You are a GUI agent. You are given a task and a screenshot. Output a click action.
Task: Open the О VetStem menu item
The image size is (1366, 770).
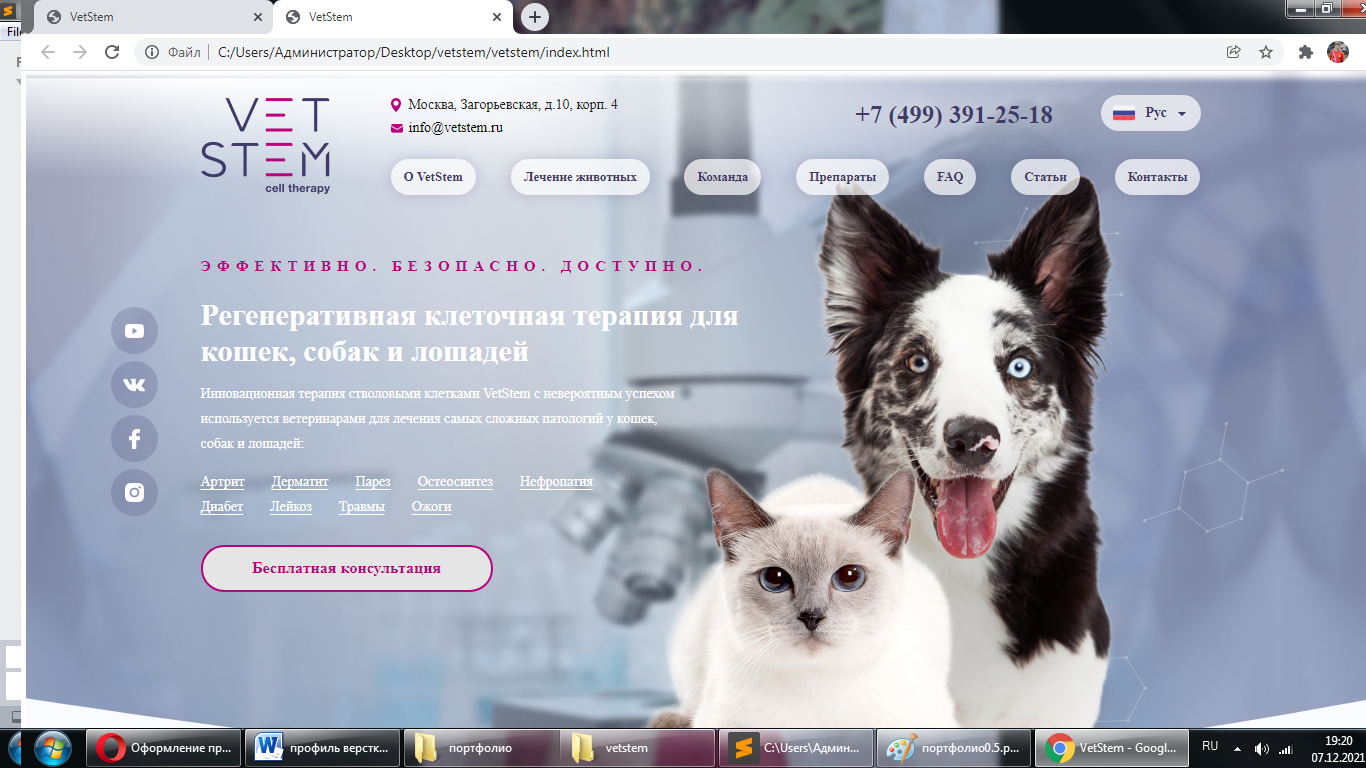(x=433, y=177)
